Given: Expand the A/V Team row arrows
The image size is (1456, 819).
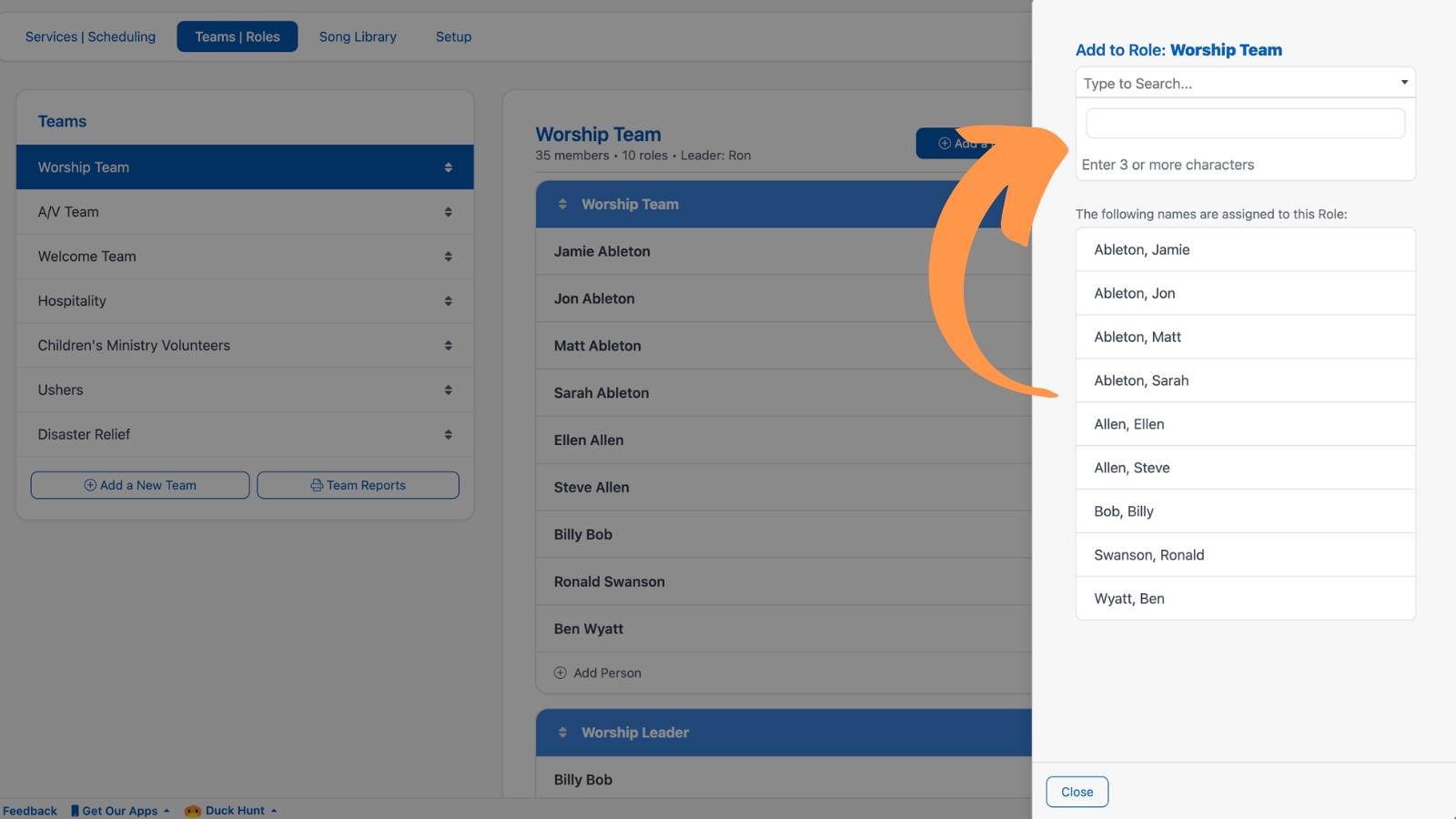Looking at the screenshot, I should [448, 212].
